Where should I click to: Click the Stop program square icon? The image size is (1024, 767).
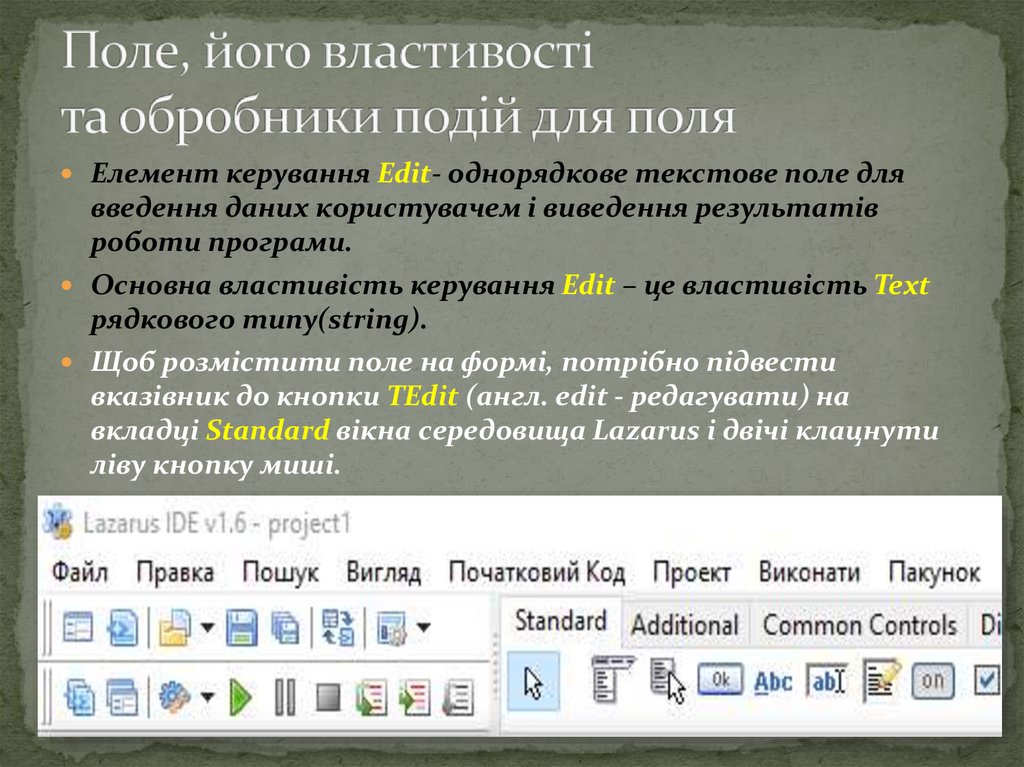(327, 696)
